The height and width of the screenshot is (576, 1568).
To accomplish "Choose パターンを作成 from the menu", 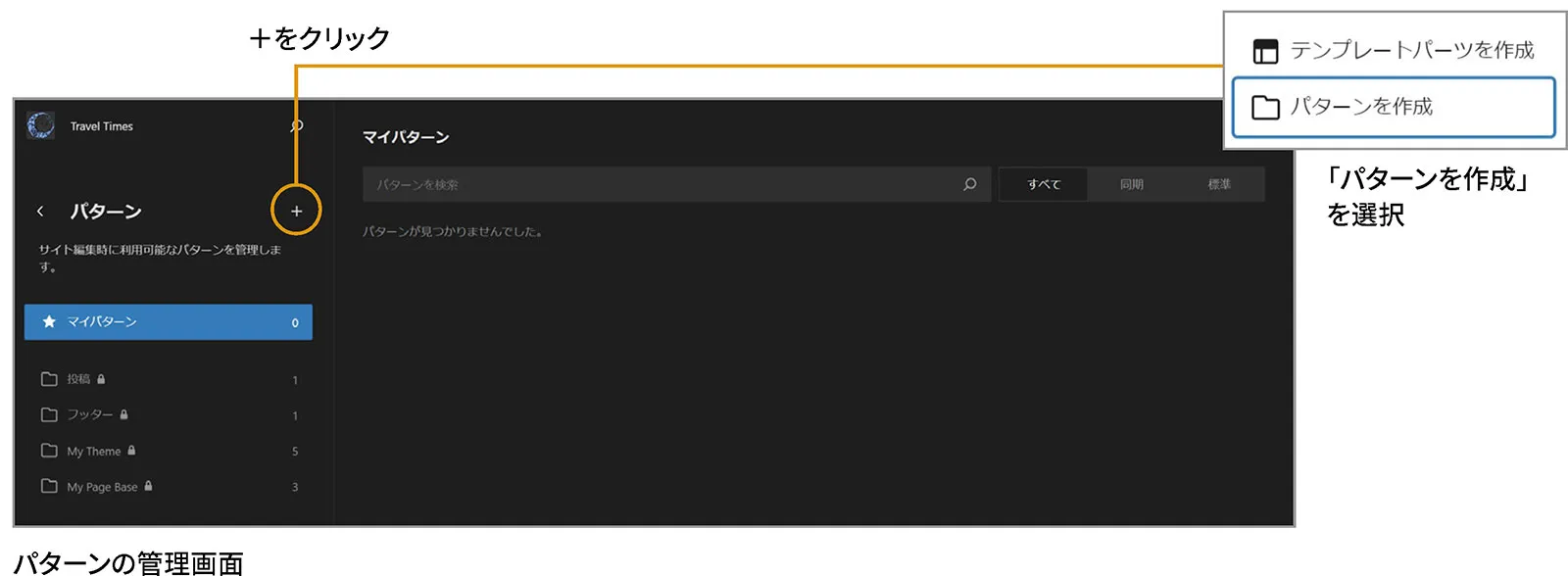I will tap(1393, 107).
